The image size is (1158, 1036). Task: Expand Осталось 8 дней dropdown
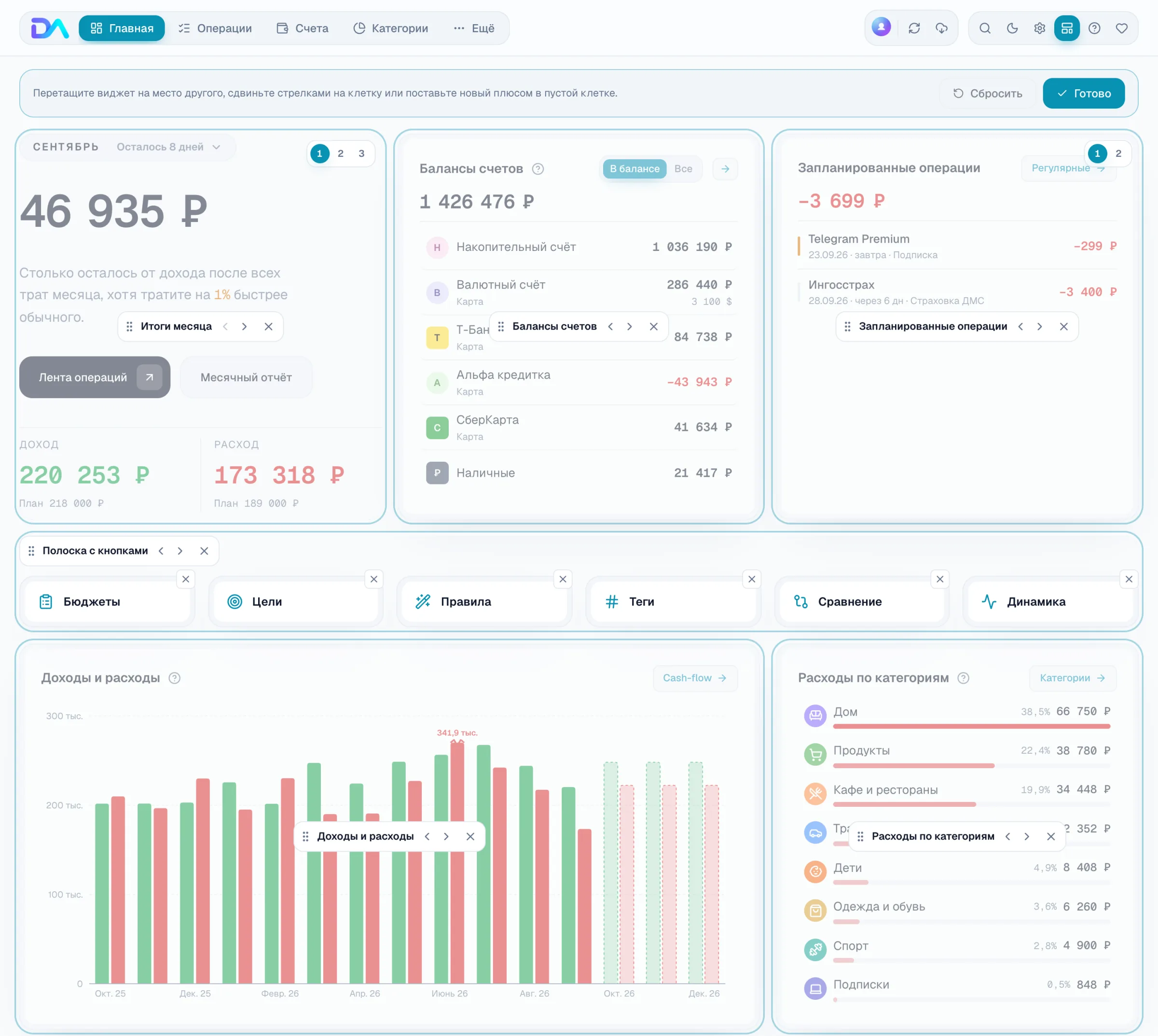(x=168, y=147)
